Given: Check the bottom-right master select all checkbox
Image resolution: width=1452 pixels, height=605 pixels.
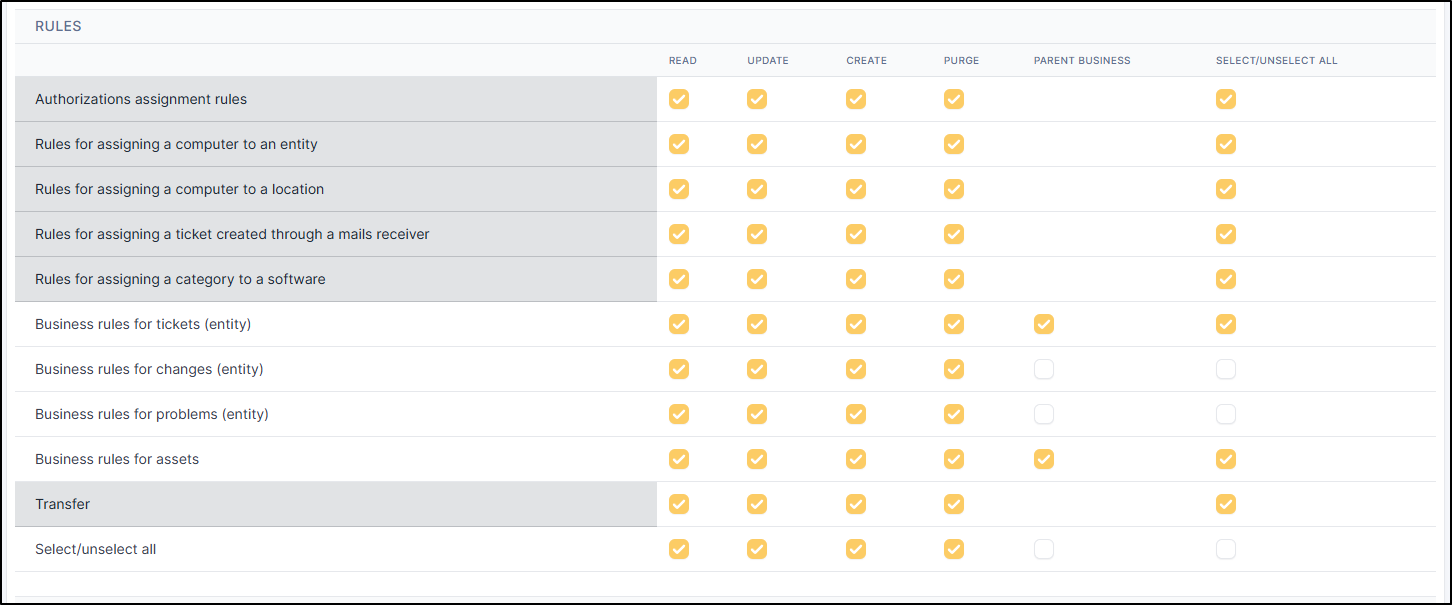Looking at the screenshot, I should [x=1226, y=549].
